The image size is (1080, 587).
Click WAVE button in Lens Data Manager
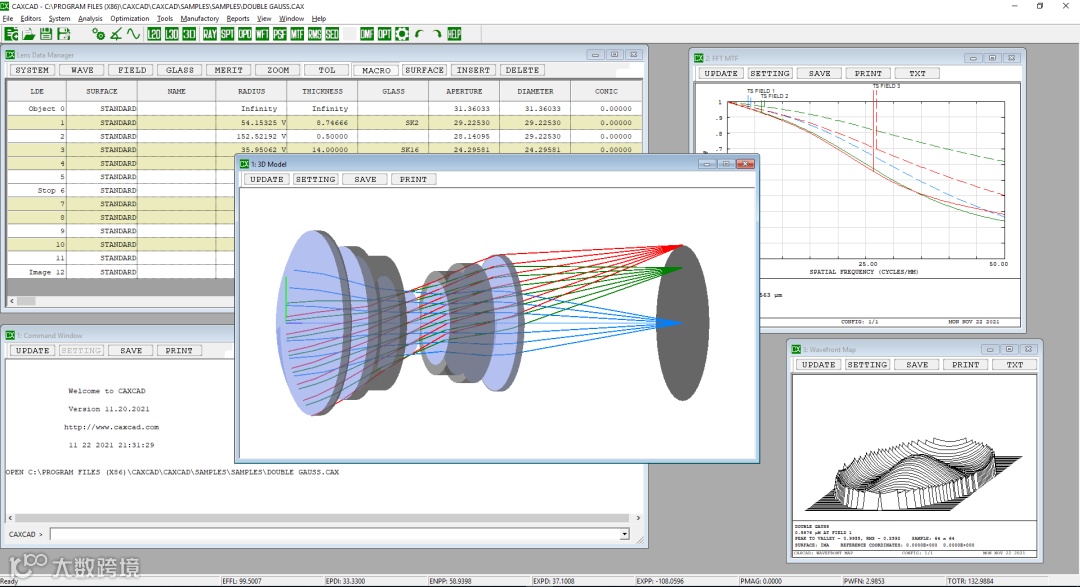click(82, 70)
